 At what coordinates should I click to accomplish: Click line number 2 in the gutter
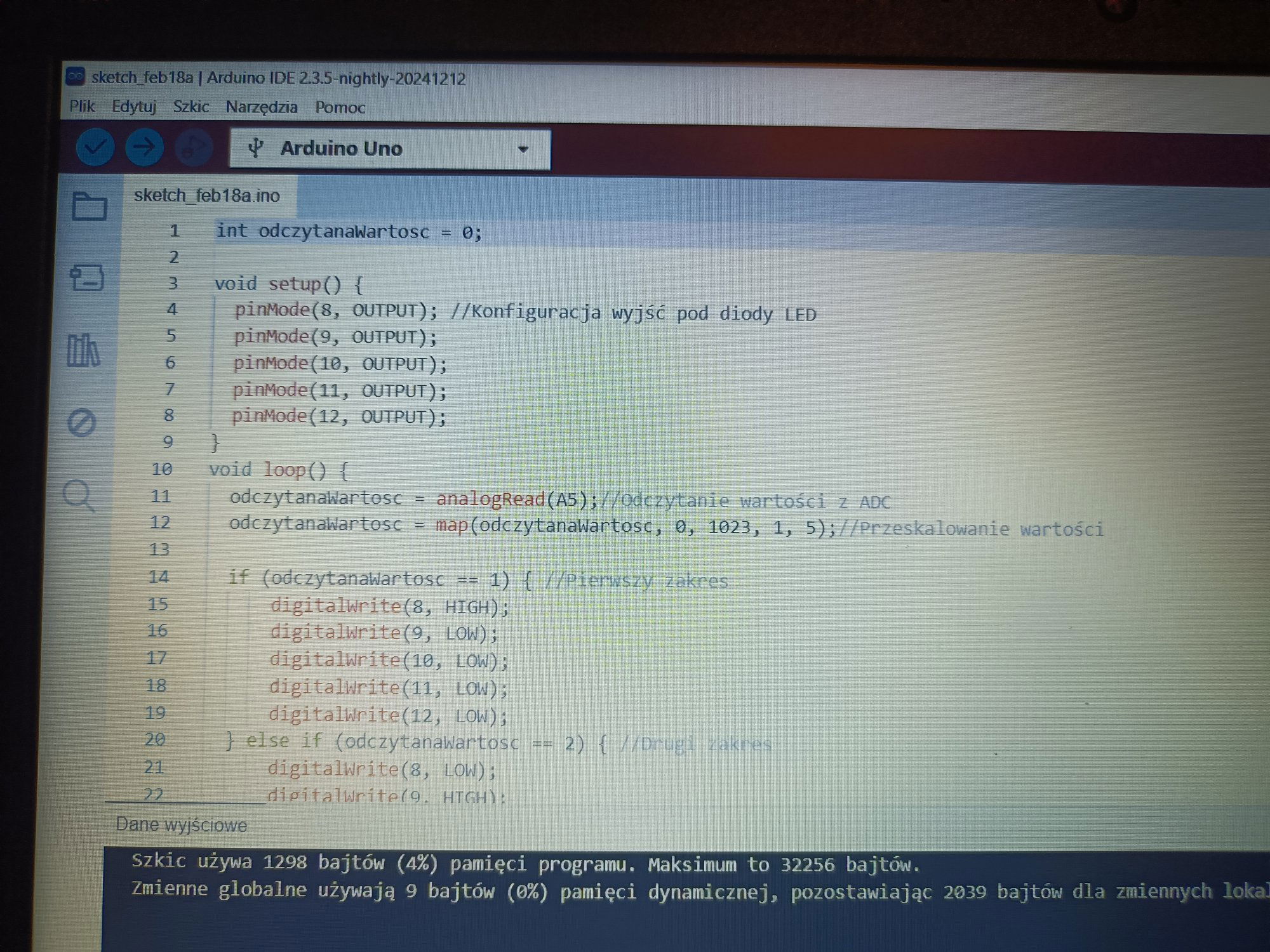click(173, 257)
